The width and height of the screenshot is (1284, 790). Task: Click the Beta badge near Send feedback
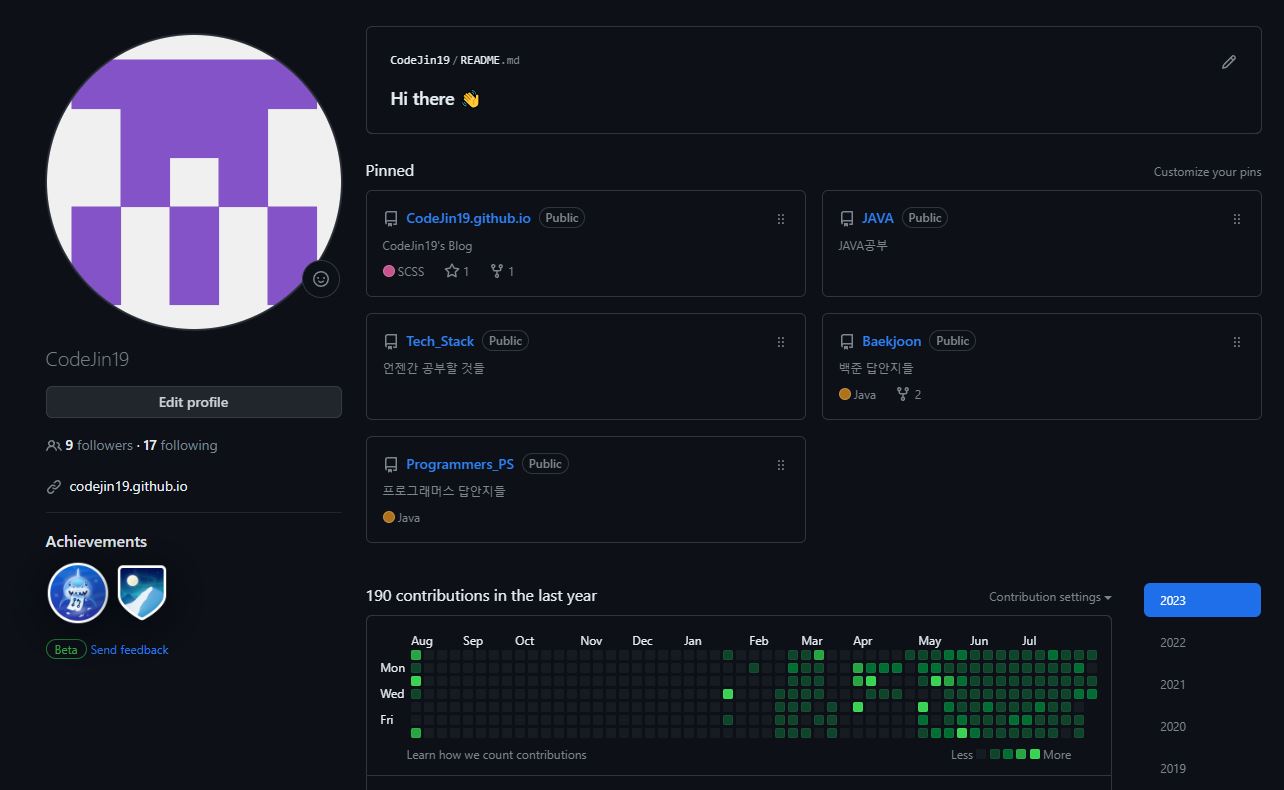click(x=65, y=649)
